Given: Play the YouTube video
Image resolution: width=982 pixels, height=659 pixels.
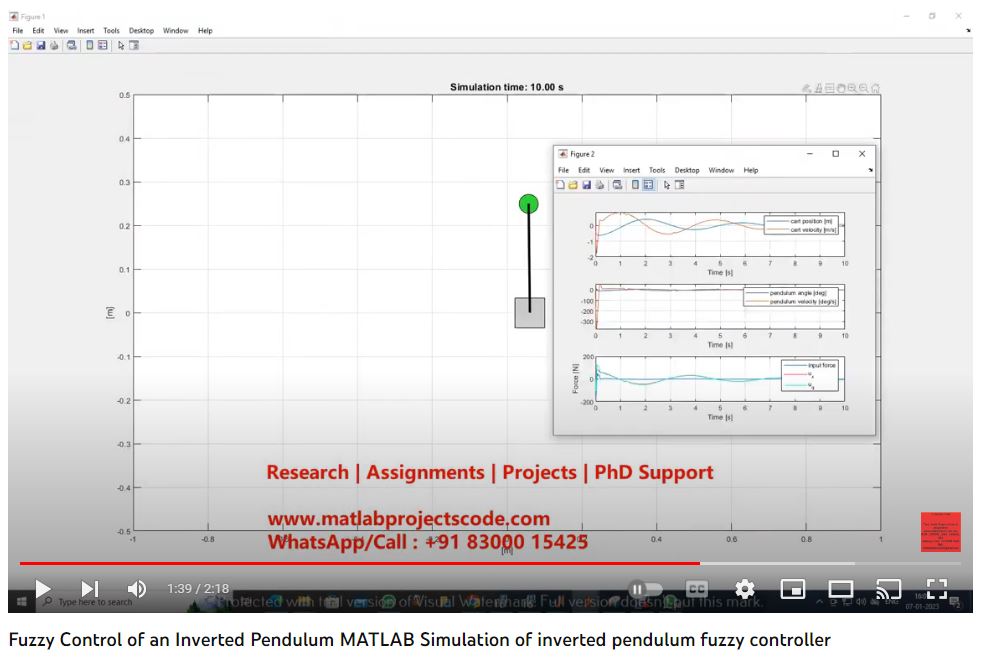Looking at the screenshot, I should click(43, 589).
